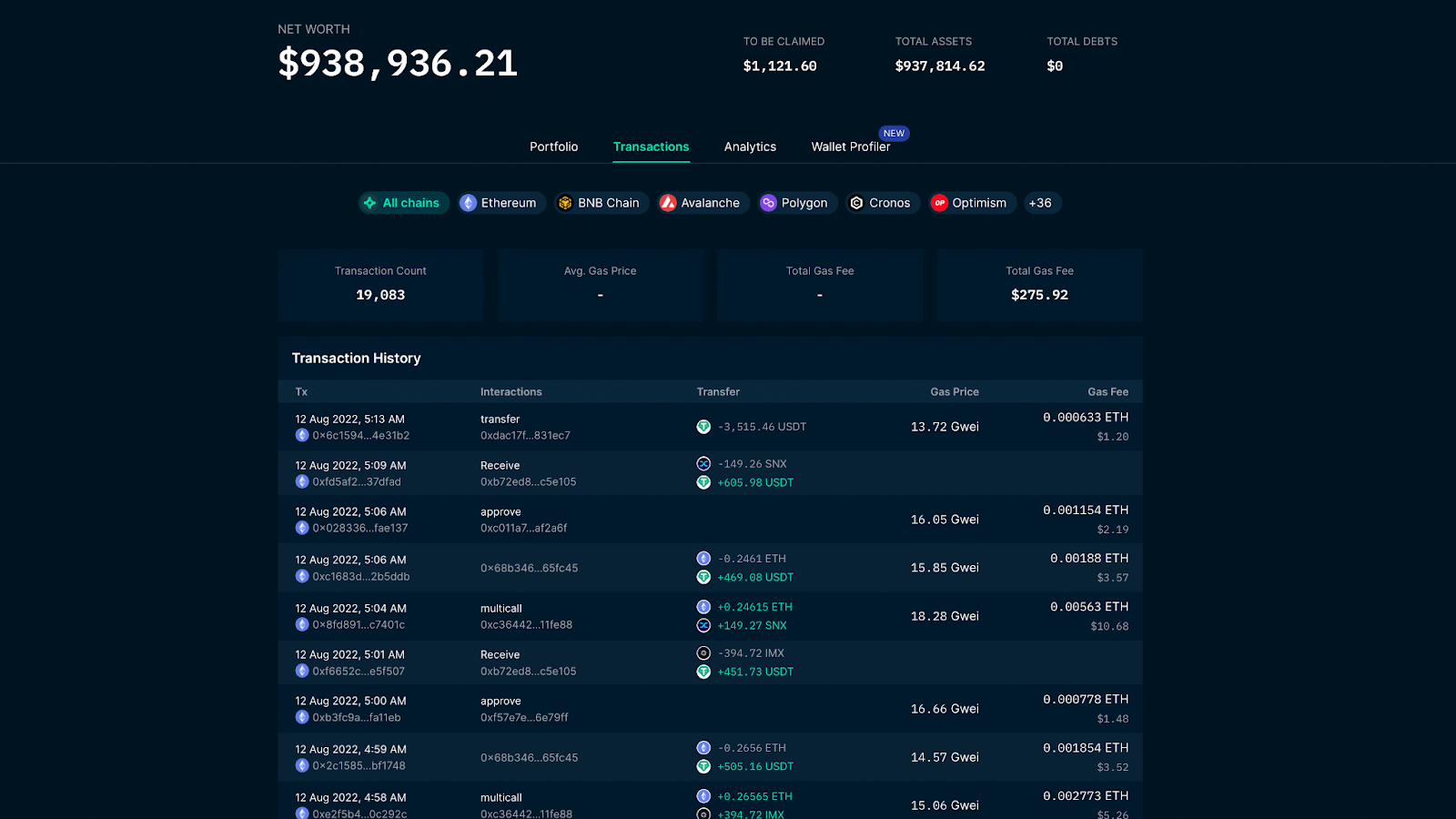Select the Ethereum chain filter icon
1456x819 pixels.
coord(470,203)
